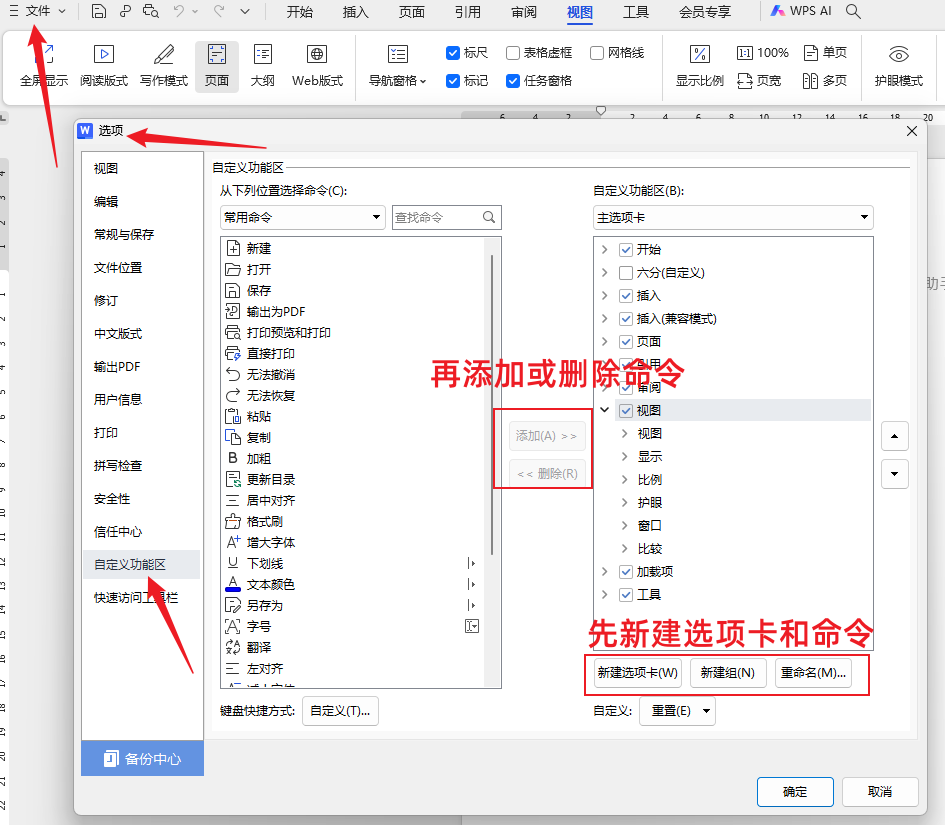Open Backup center (备份中心)
The image size is (945, 825).
click(x=142, y=759)
